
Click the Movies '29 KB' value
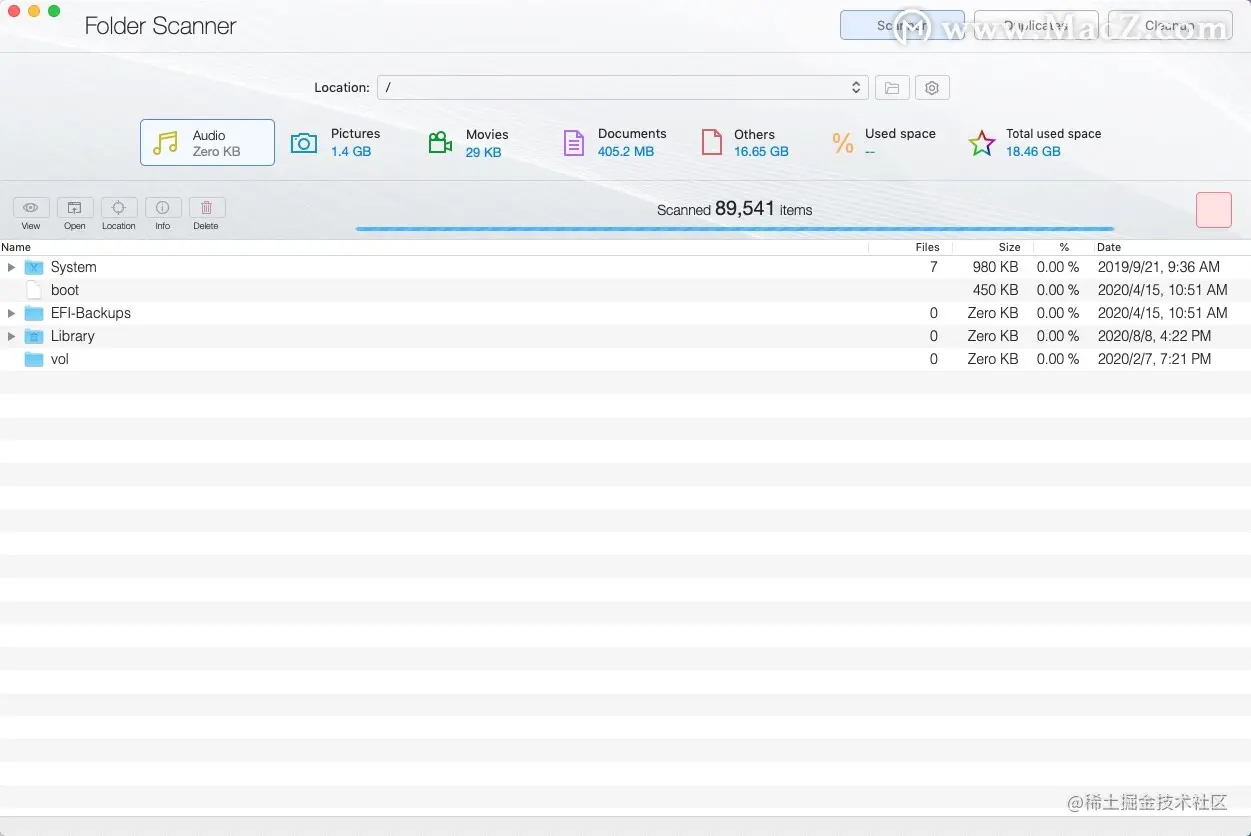coord(484,153)
